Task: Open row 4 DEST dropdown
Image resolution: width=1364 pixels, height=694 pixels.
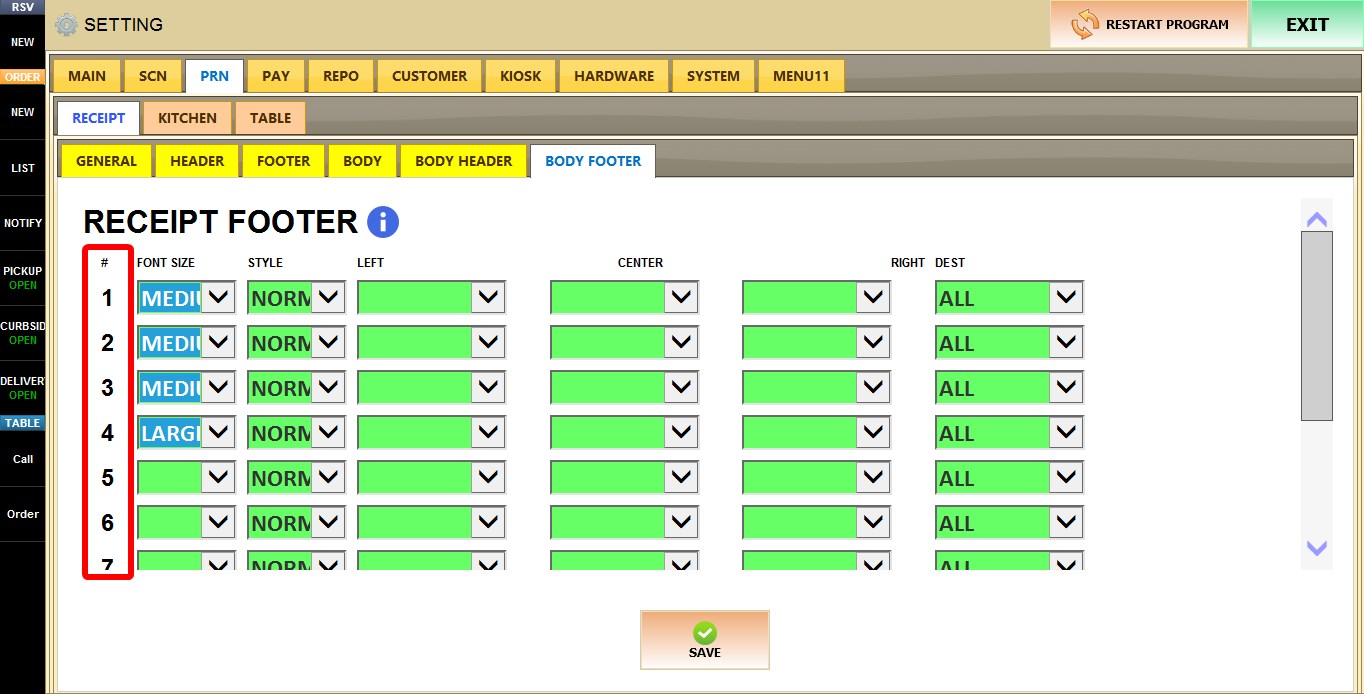Action: point(1066,432)
